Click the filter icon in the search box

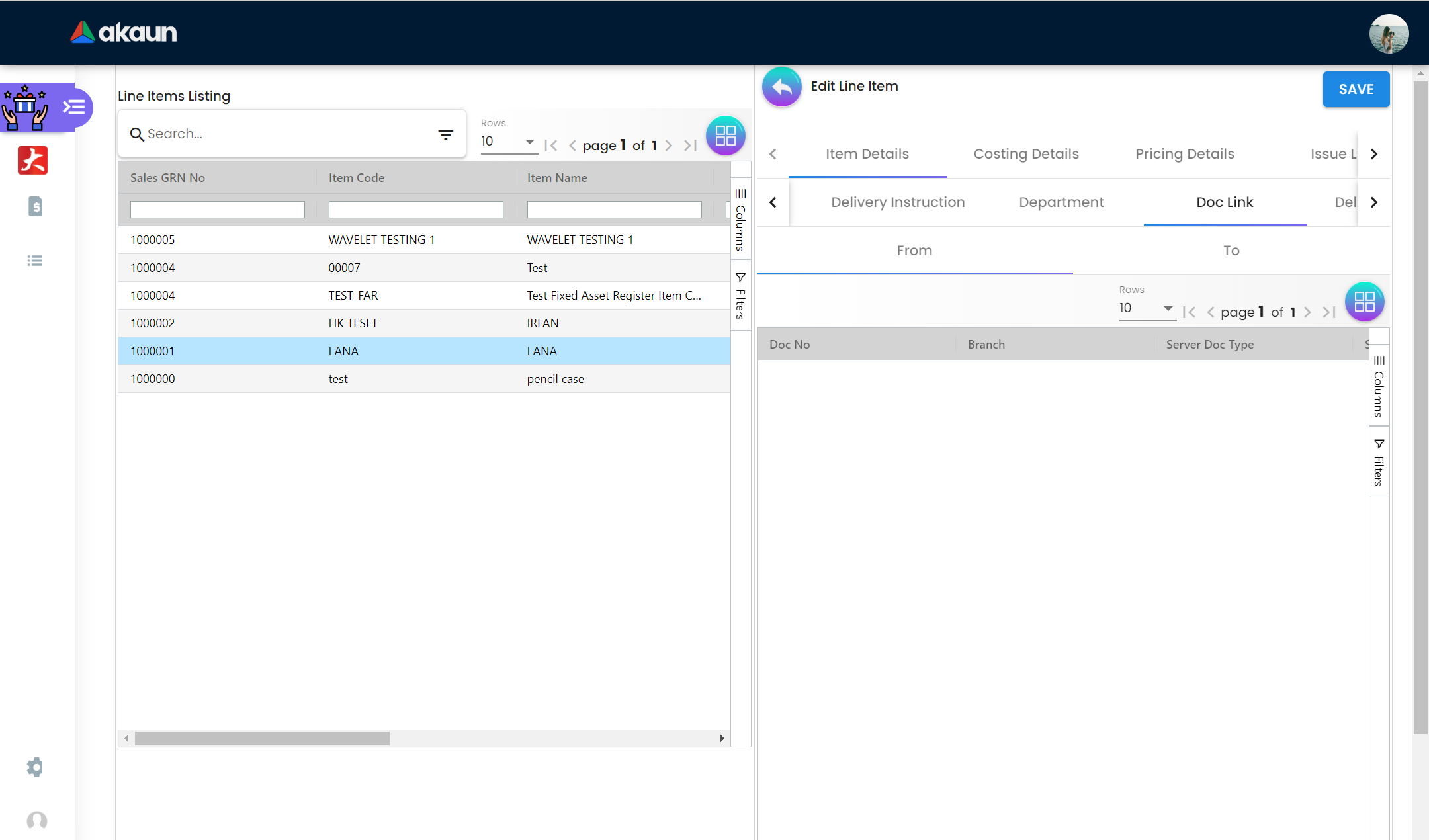coord(445,134)
